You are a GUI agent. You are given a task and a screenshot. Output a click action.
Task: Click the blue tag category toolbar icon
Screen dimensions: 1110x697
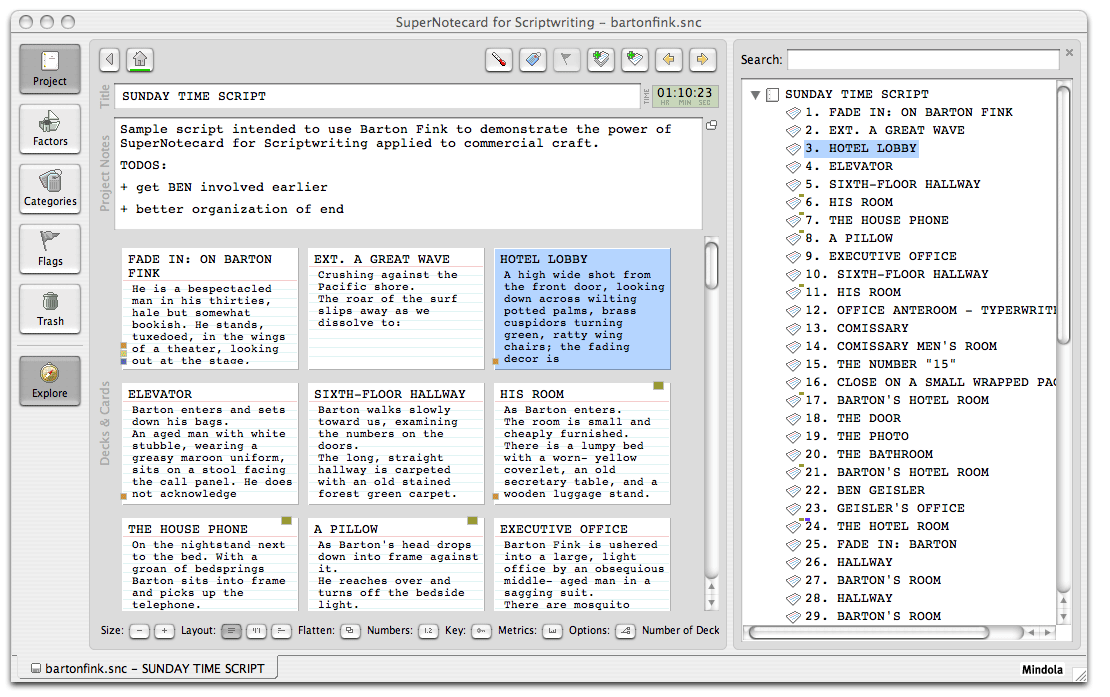click(533, 59)
